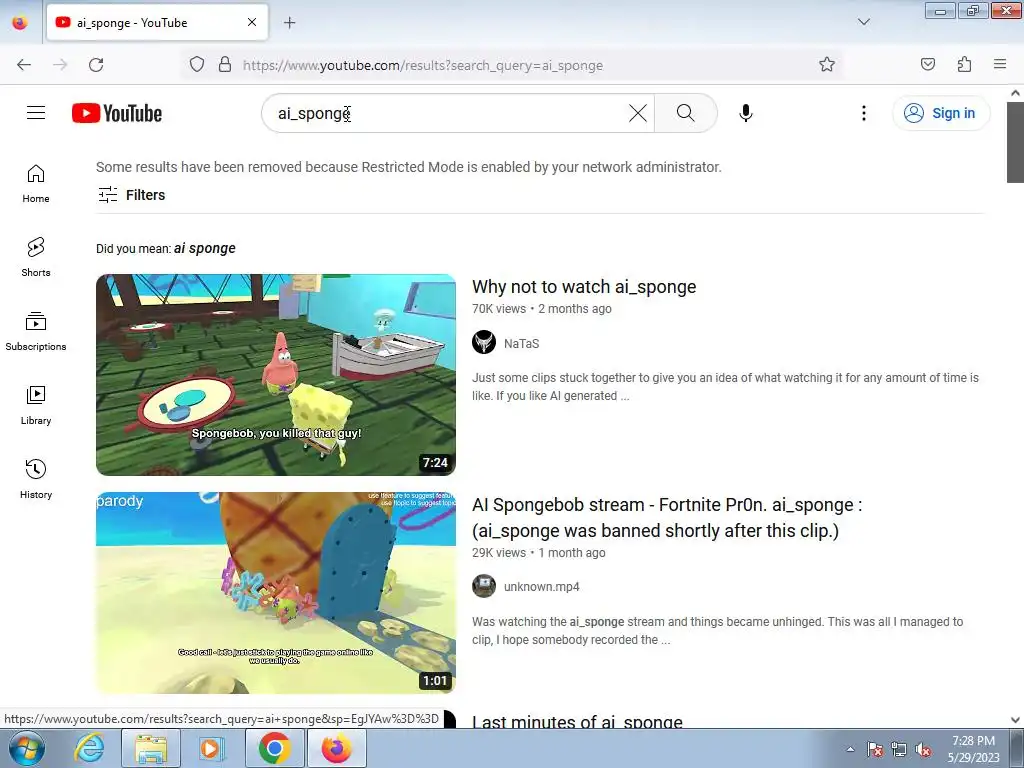Expand the list all tabs chevron

(863, 22)
